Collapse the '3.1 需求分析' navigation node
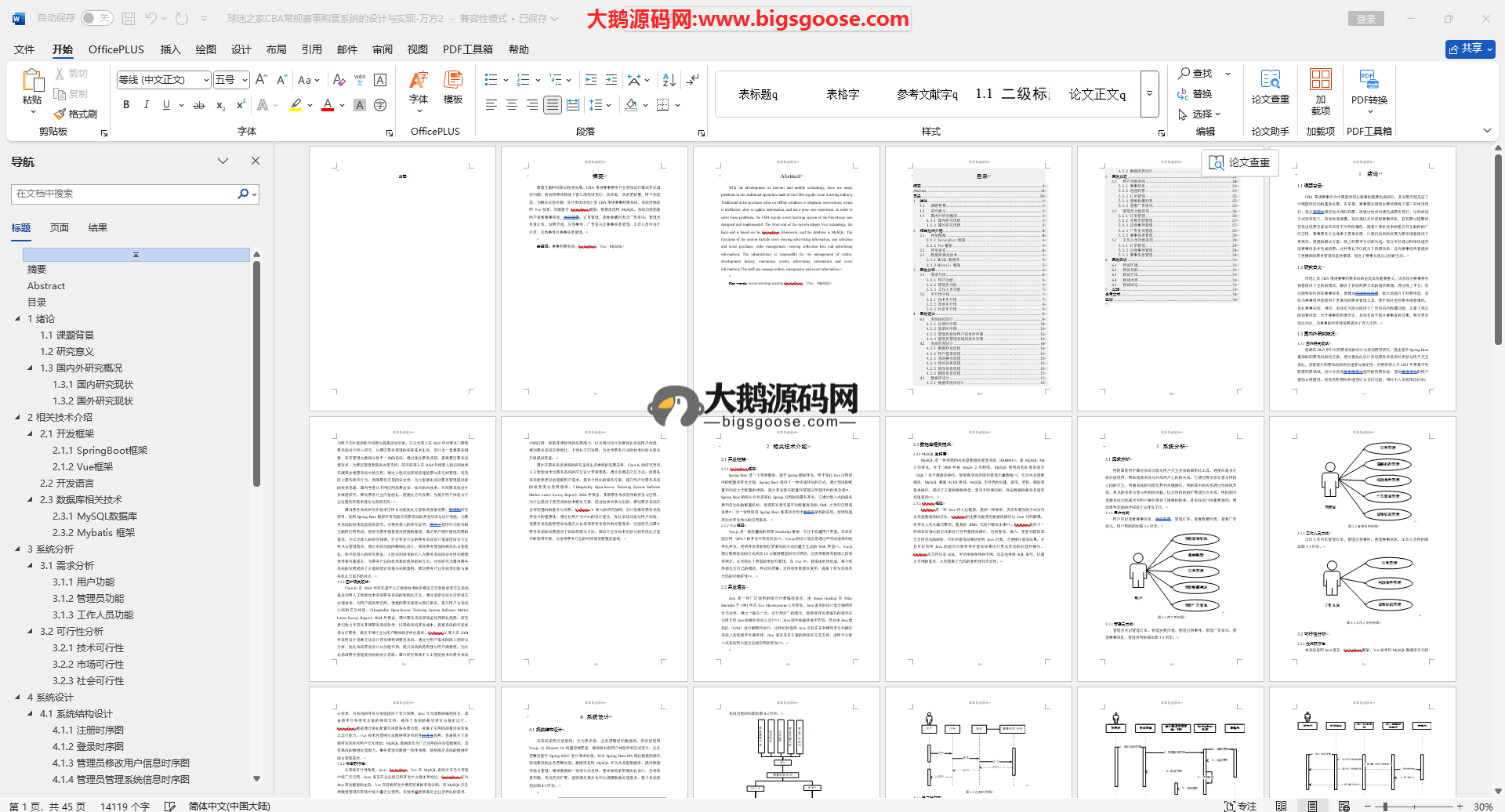The width and height of the screenshot is (1505, 812). pyautogui.click(x=31, y=566)
